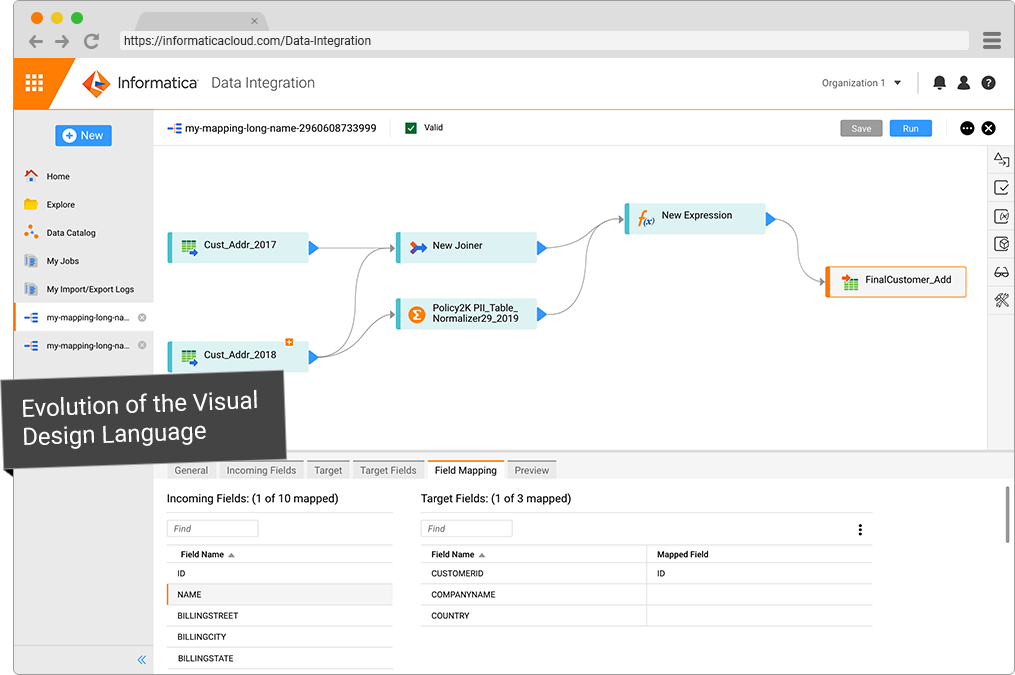This screenshot has width=1015, height=675.
Task: Click the validation checkmark icon in right toolbar
Action: (1001, 188)
